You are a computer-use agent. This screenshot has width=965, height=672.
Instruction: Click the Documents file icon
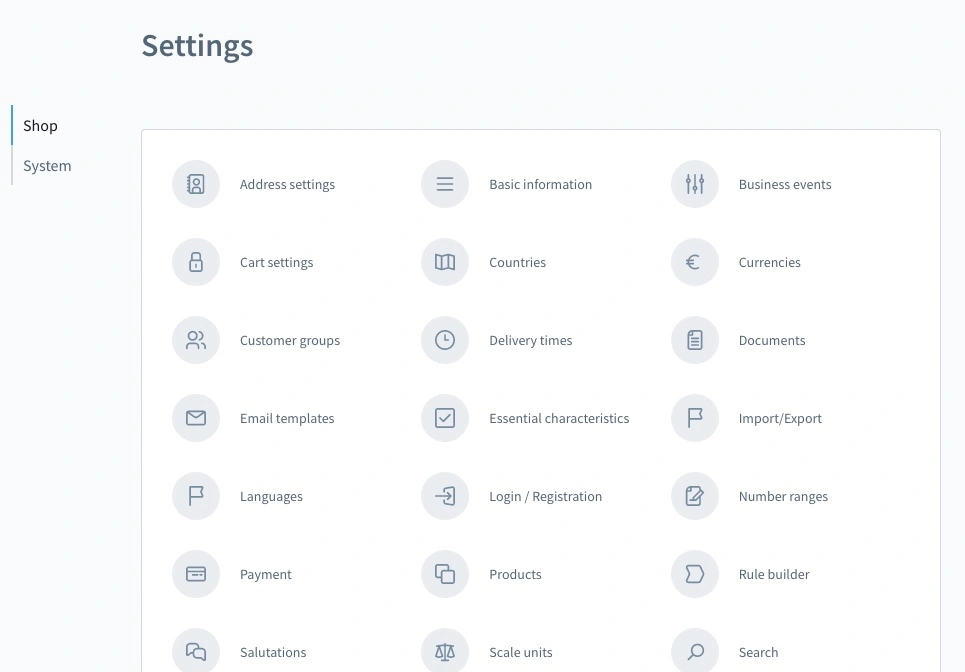point(695,340)
